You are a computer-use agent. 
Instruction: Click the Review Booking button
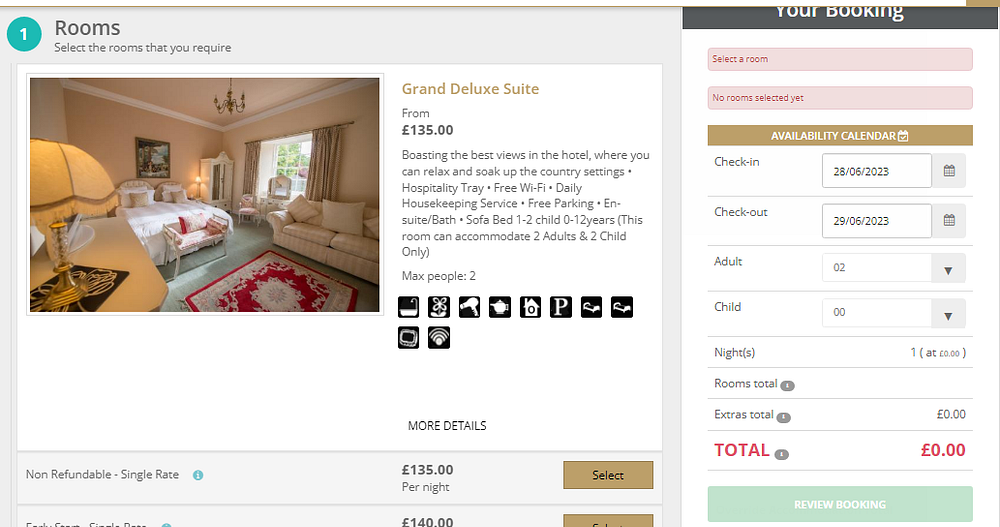pos(840,504)
